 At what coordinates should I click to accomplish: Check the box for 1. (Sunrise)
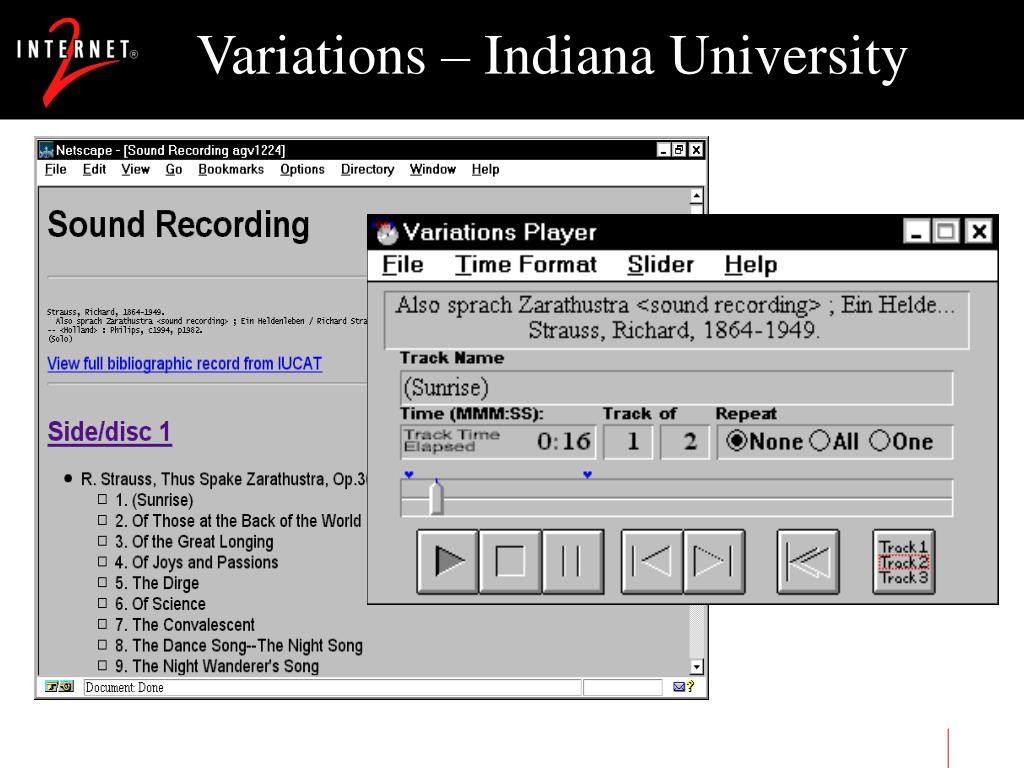tap(103, 500)
